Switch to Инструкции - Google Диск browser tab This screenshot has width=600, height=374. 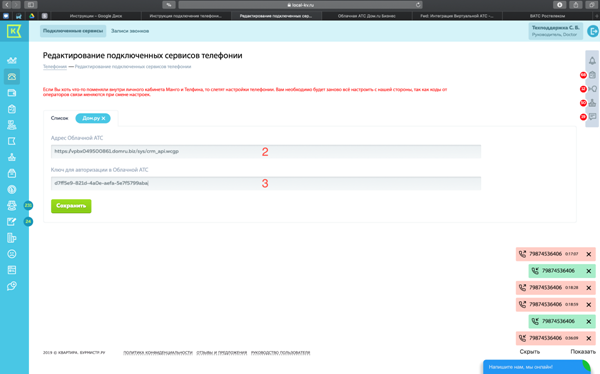pyautogui.click(x=96, y=16)
